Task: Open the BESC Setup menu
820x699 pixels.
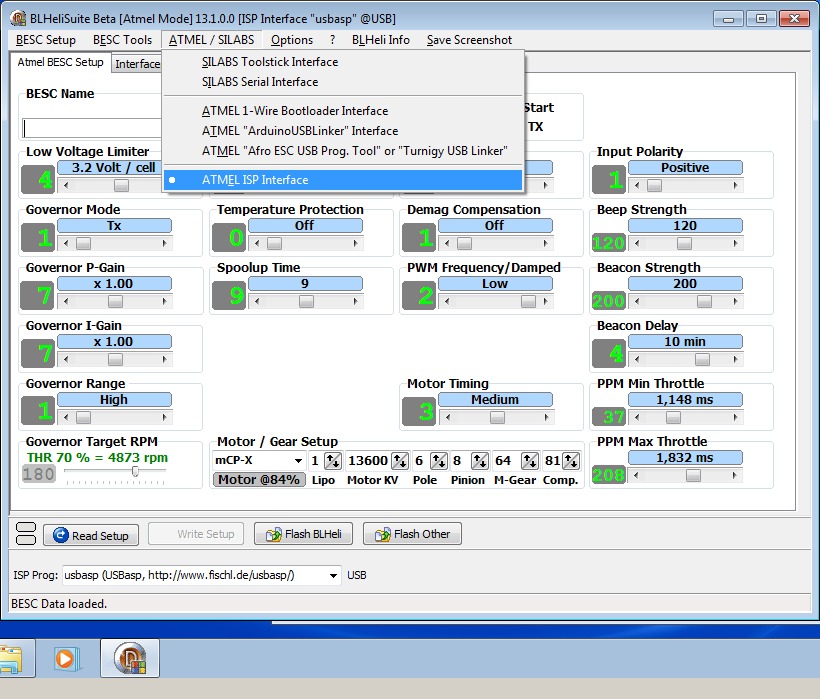Action: [45, 40]
